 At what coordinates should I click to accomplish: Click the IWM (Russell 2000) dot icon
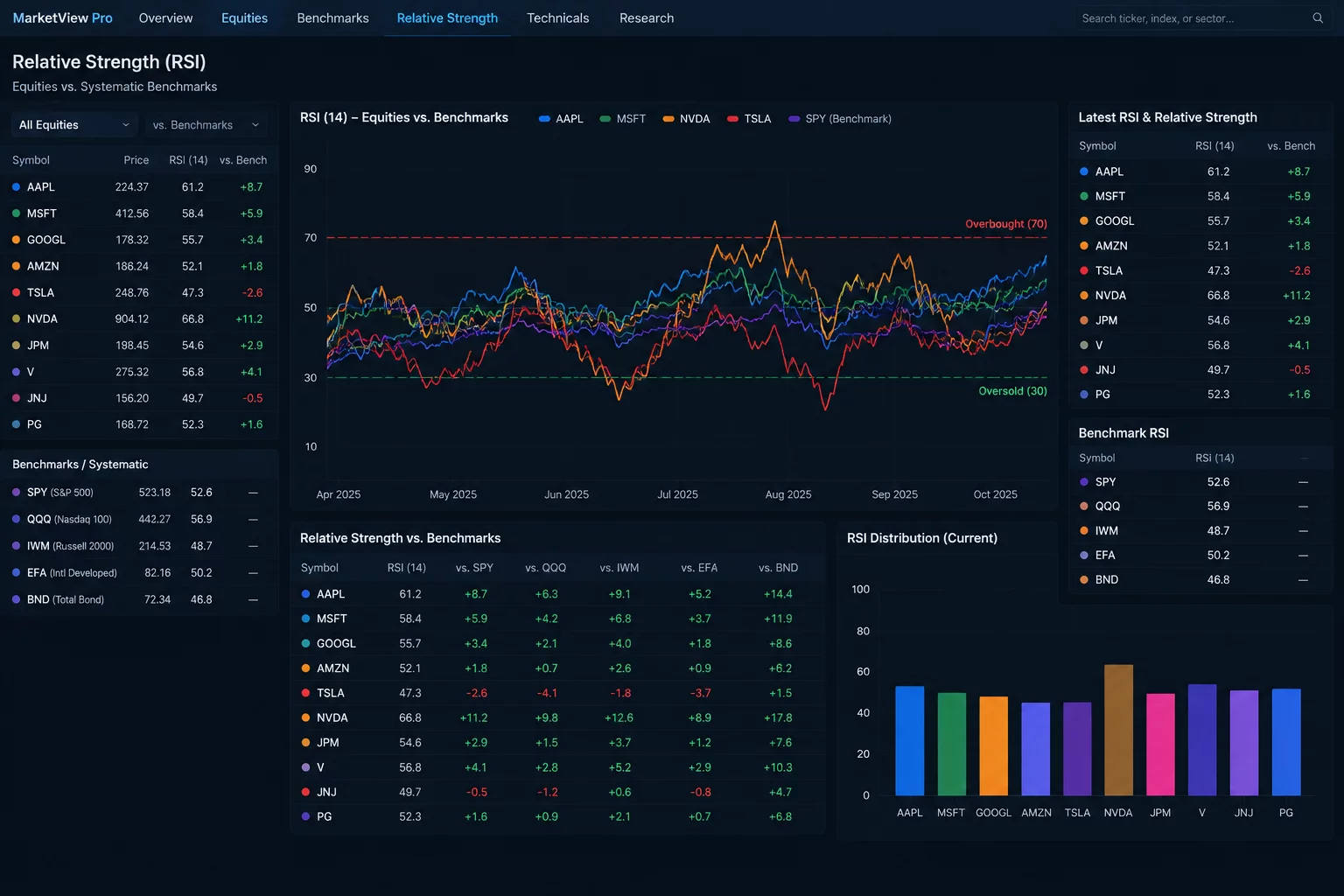17,546
